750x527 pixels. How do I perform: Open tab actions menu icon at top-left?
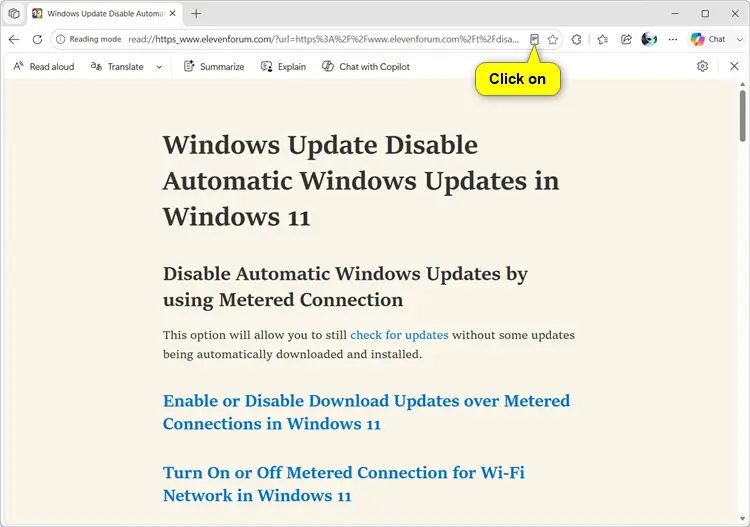(14, 13)
